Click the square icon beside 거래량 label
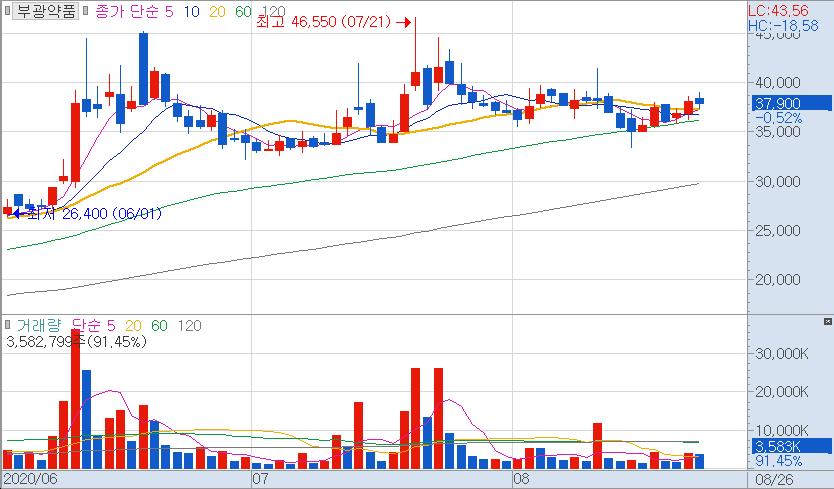The height and width of the screenshot is (489, 834). (x=7, y=325)
